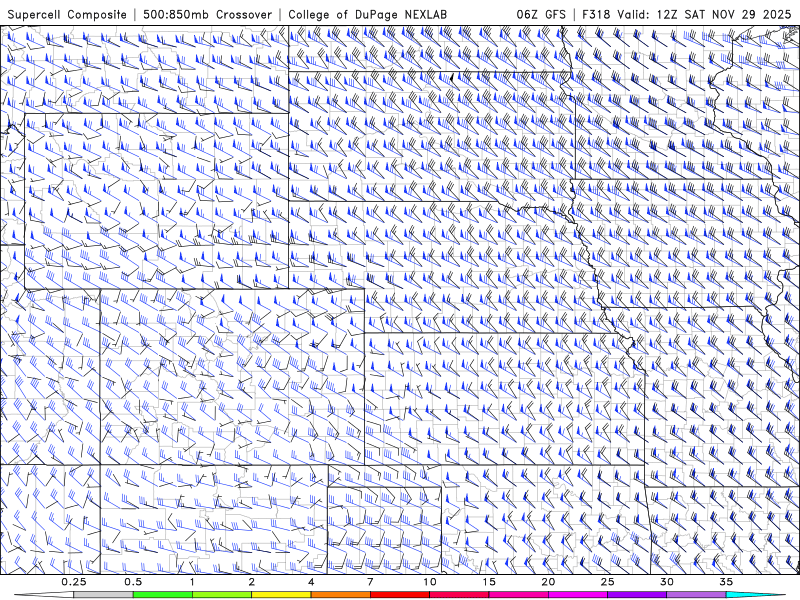Click the 'F318' forecast hour label
The image size is (800, 600).
pyautogui.click(x=596, y=14)
